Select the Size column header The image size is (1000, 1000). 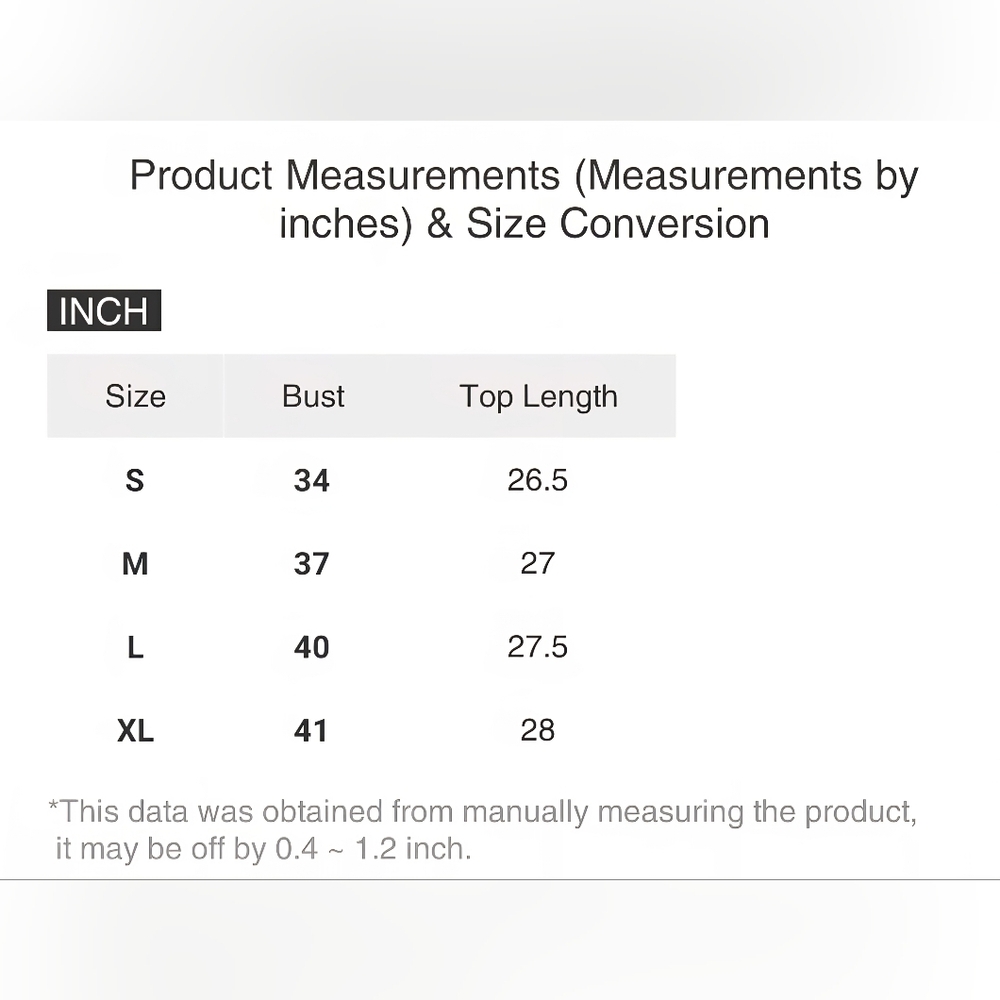[135, 397]
